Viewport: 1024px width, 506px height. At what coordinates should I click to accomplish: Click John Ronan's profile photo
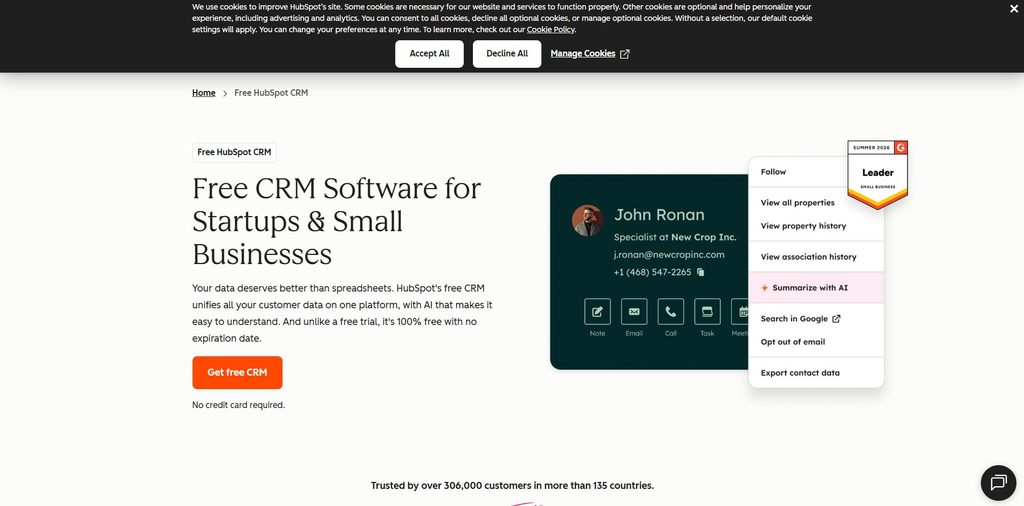(587, 221)
